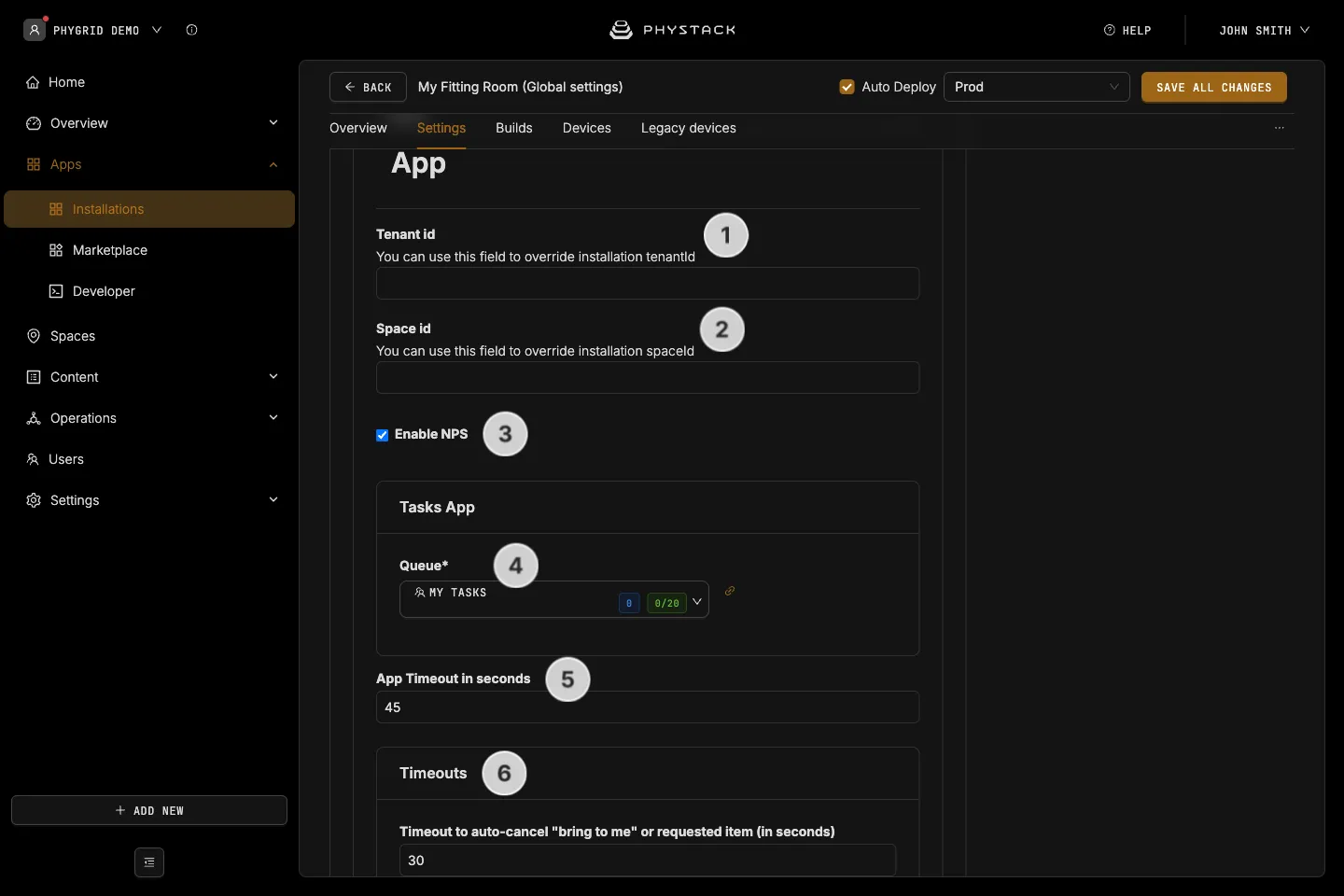
Task: Click the Space id input field
Action: point(648,378)
